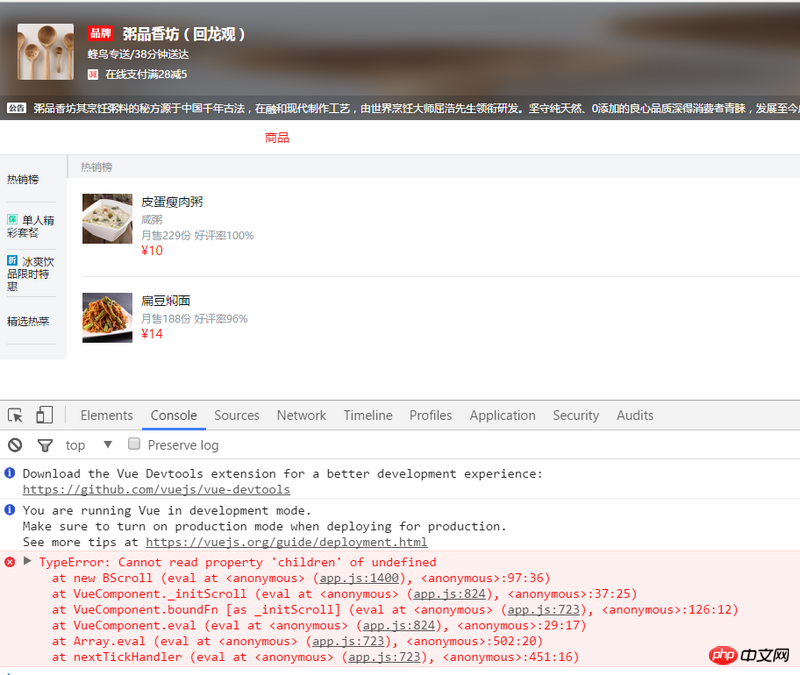Click the announcement badge in the notice bar
The width and height of the screenshot is (800, 675).
tap(16, 108)
